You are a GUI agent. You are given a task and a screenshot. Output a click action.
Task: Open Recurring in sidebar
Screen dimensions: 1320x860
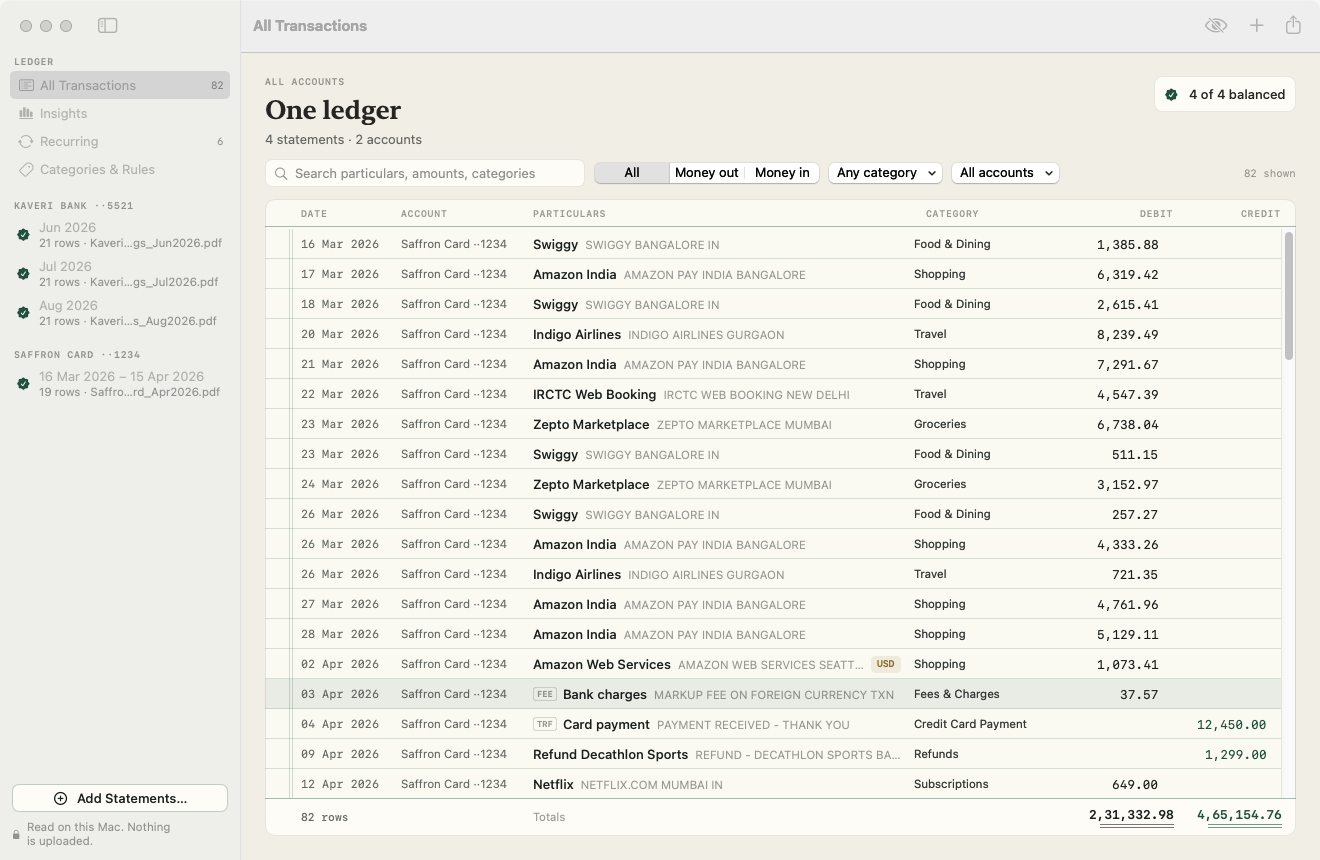[x=120, y=141]
